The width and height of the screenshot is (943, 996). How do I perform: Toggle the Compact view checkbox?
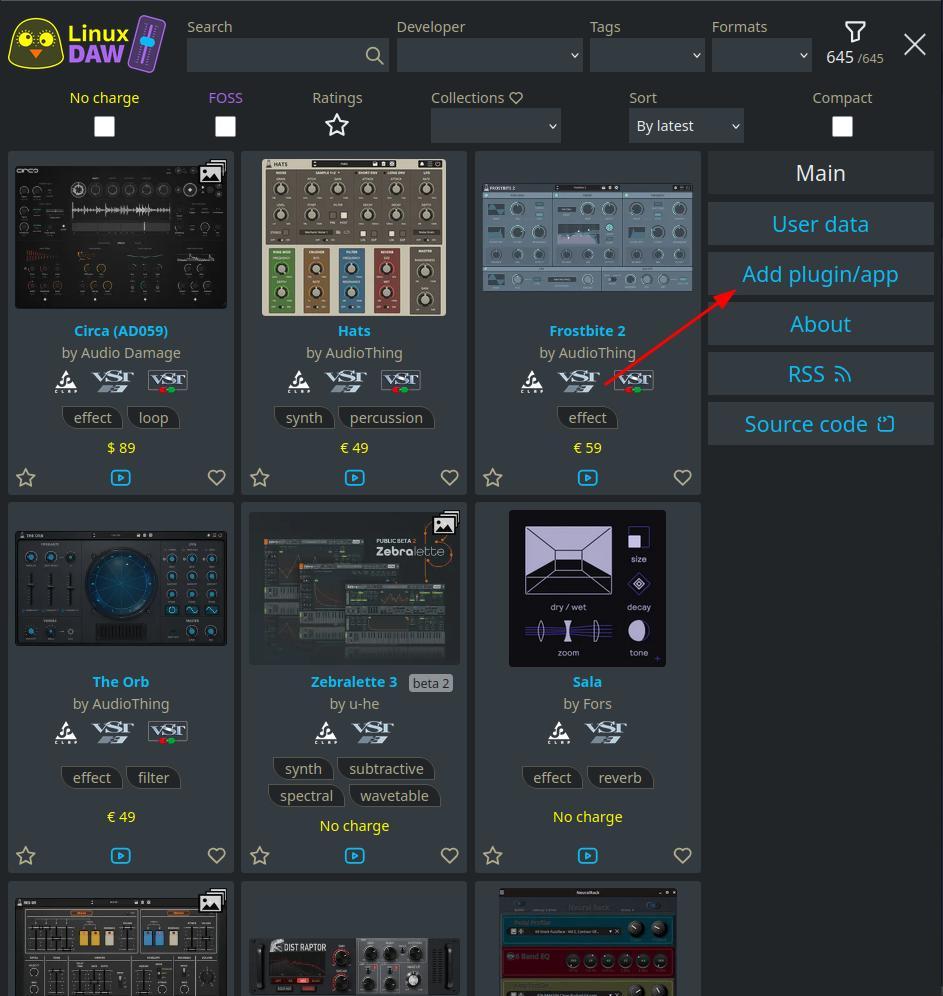(842, 126)
